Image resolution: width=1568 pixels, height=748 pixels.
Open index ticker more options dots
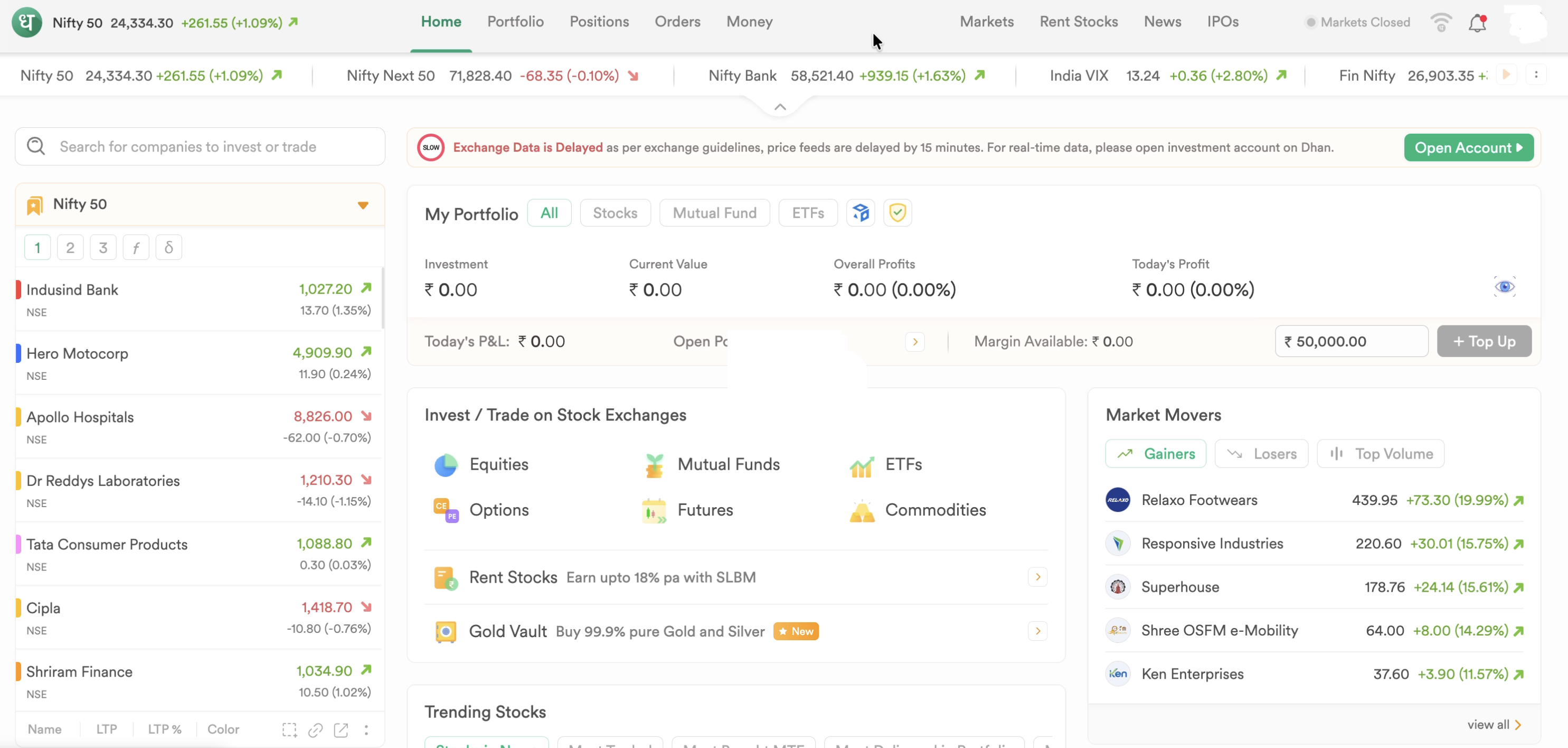(1536, 75)
